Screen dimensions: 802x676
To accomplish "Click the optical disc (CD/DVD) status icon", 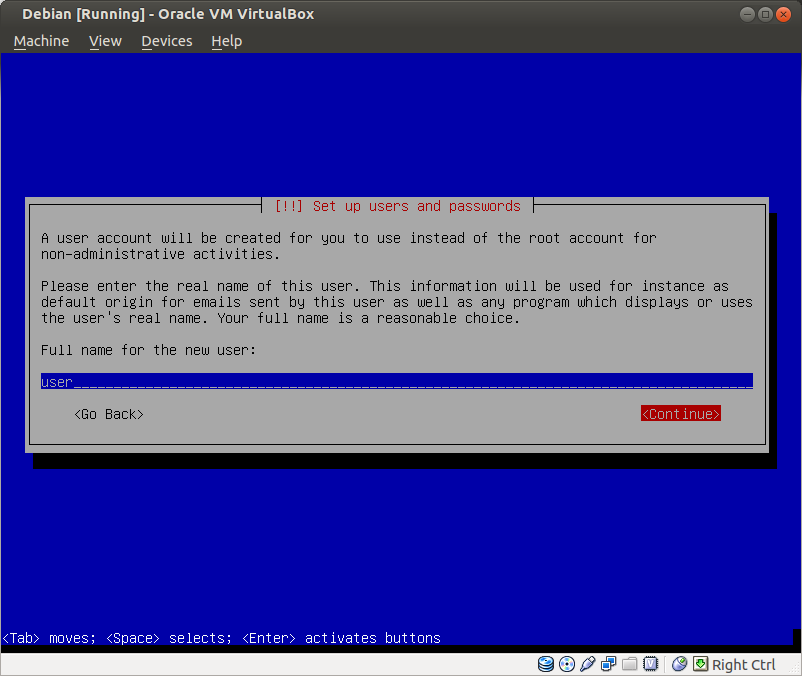I will click(567, 664).
